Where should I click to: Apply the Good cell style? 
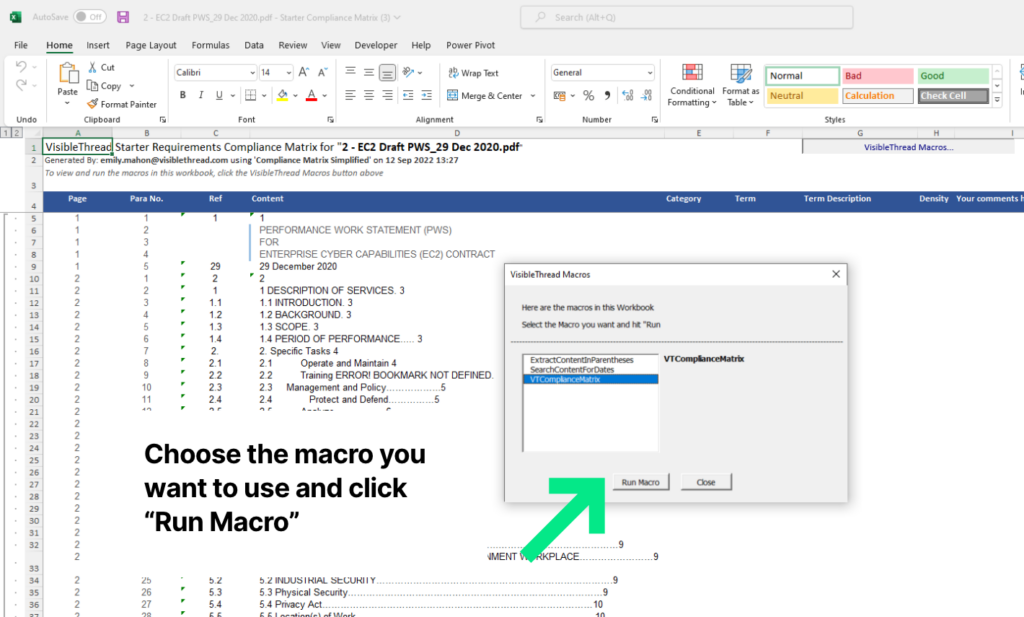(x=953, y=76)
